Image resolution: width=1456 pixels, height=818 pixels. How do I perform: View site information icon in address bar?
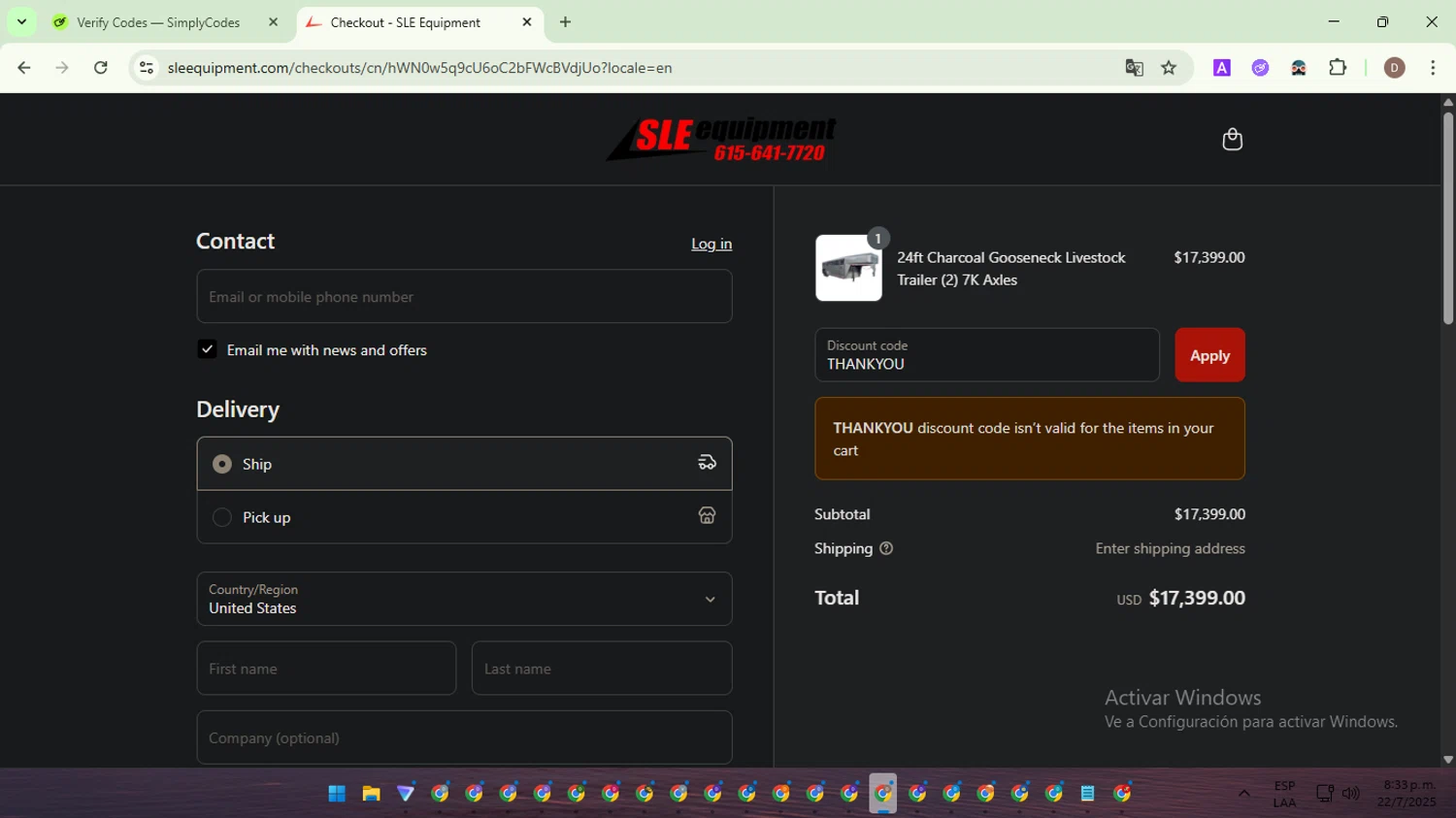click(x=147, y=68)
